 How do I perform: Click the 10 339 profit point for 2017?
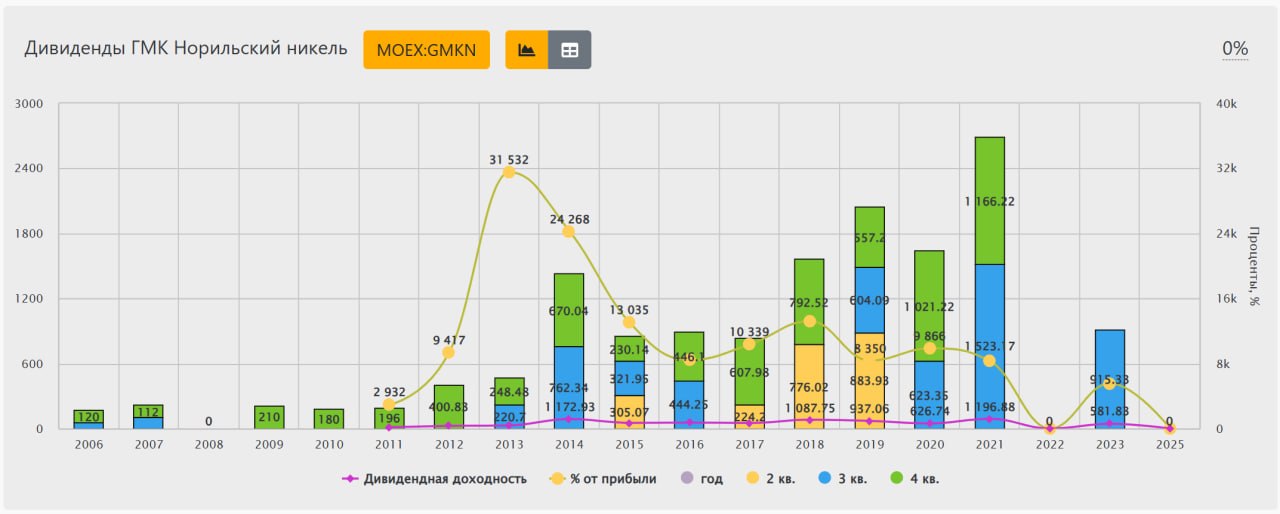749,344
